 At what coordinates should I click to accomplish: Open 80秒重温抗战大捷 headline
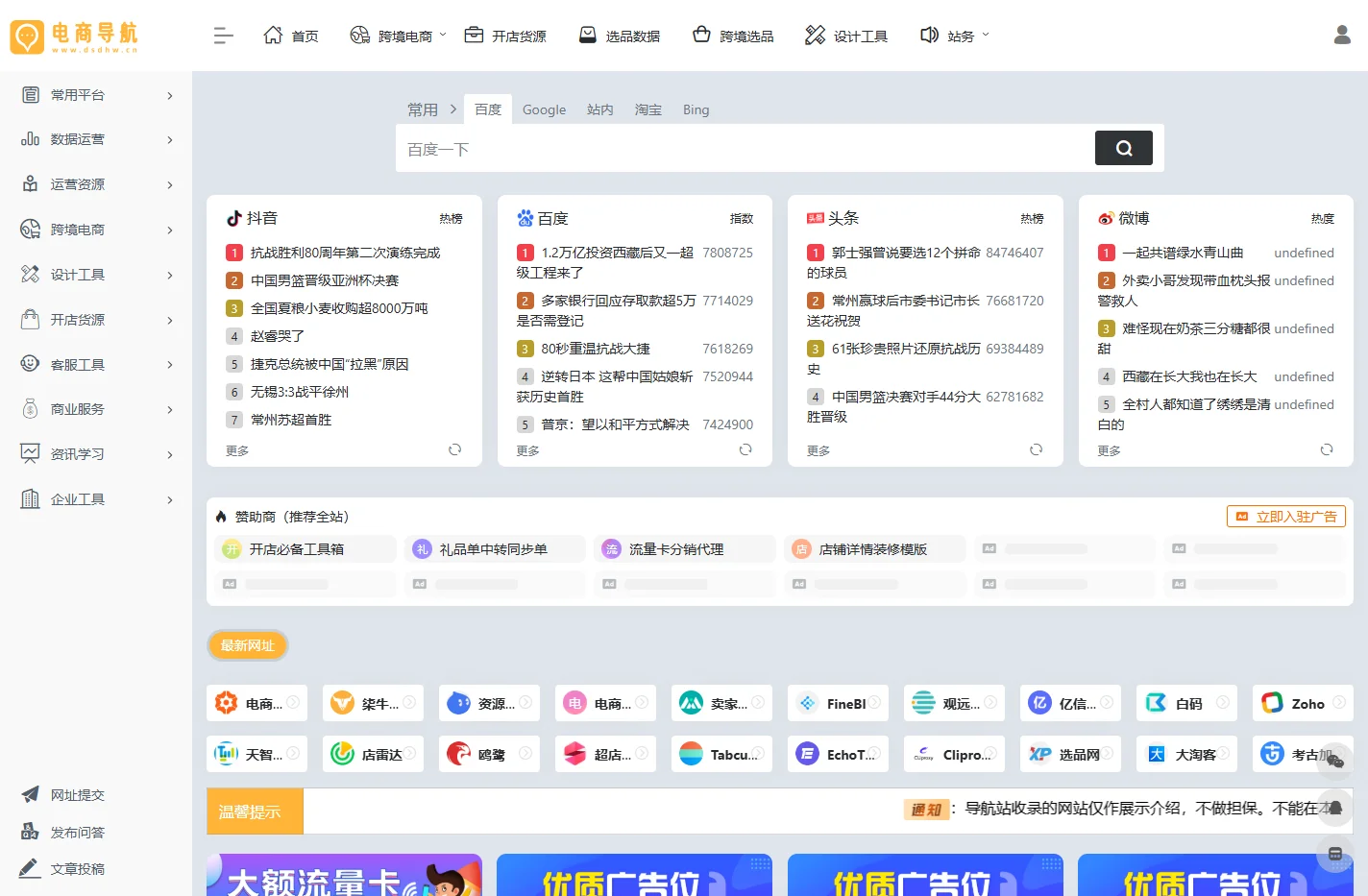pyautogui.click(x=596, y=349)
